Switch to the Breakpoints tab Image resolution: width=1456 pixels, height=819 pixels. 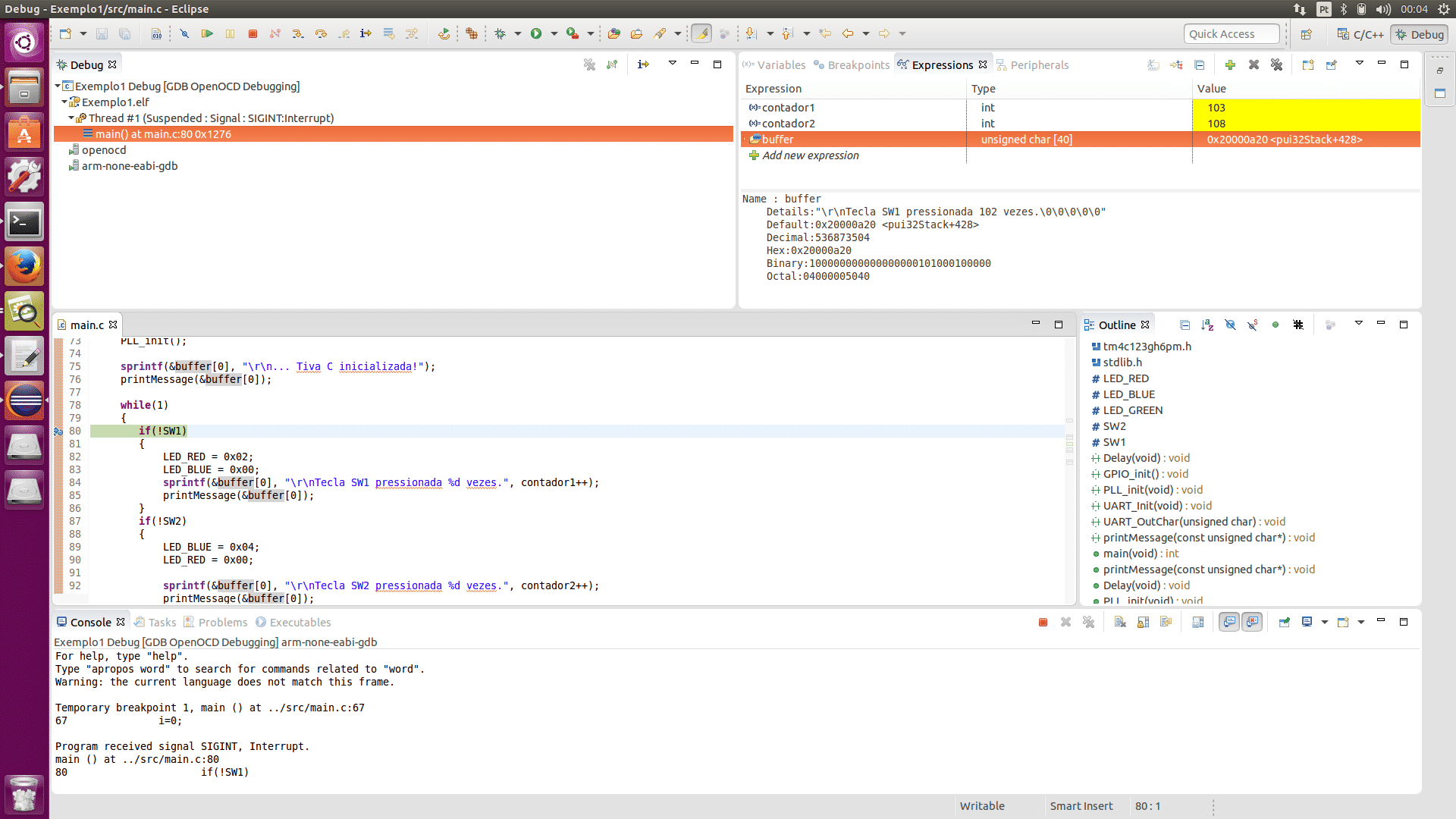click(858, 65)
